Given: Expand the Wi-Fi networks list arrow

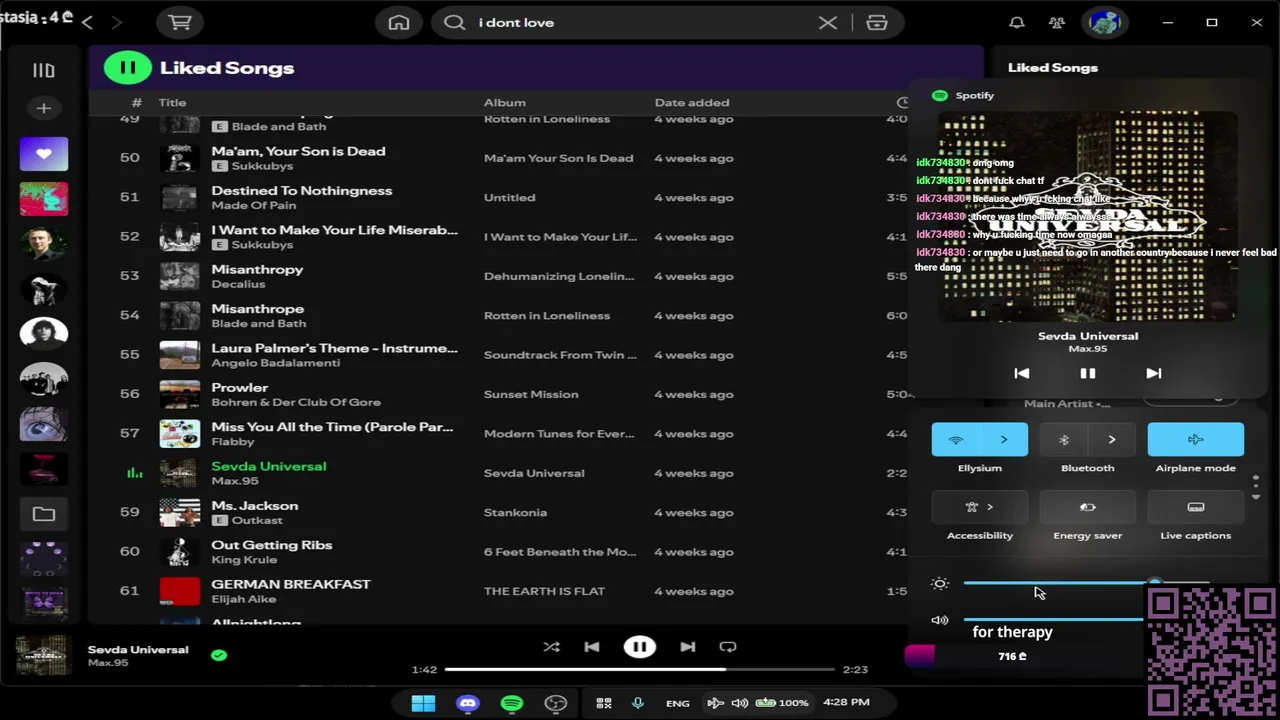Looking at the screenshot, I should tap(1004, 440).
